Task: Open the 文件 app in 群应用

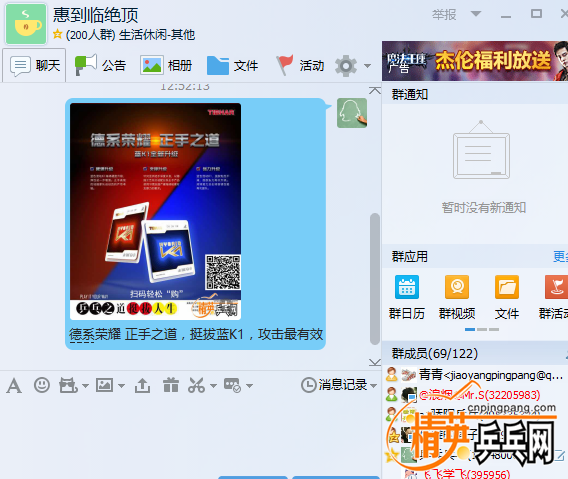Action: point(507,298)
